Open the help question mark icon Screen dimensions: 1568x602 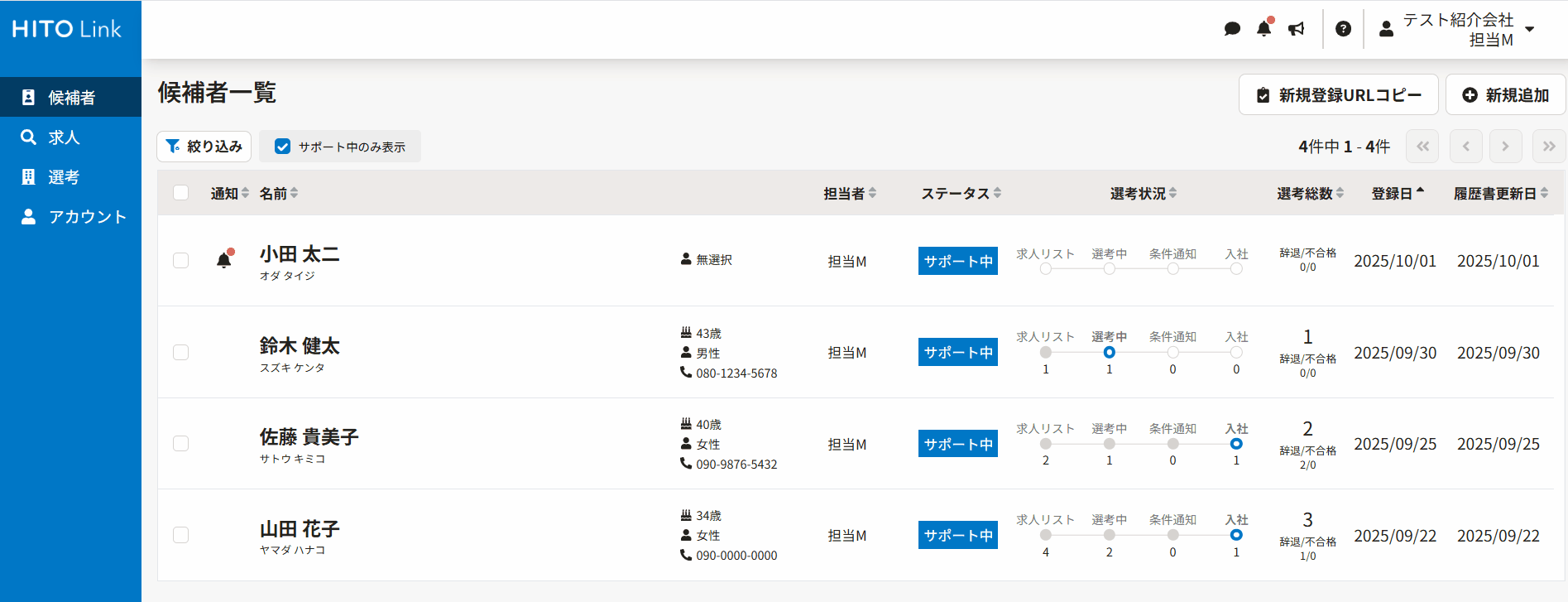[1343, 29]
